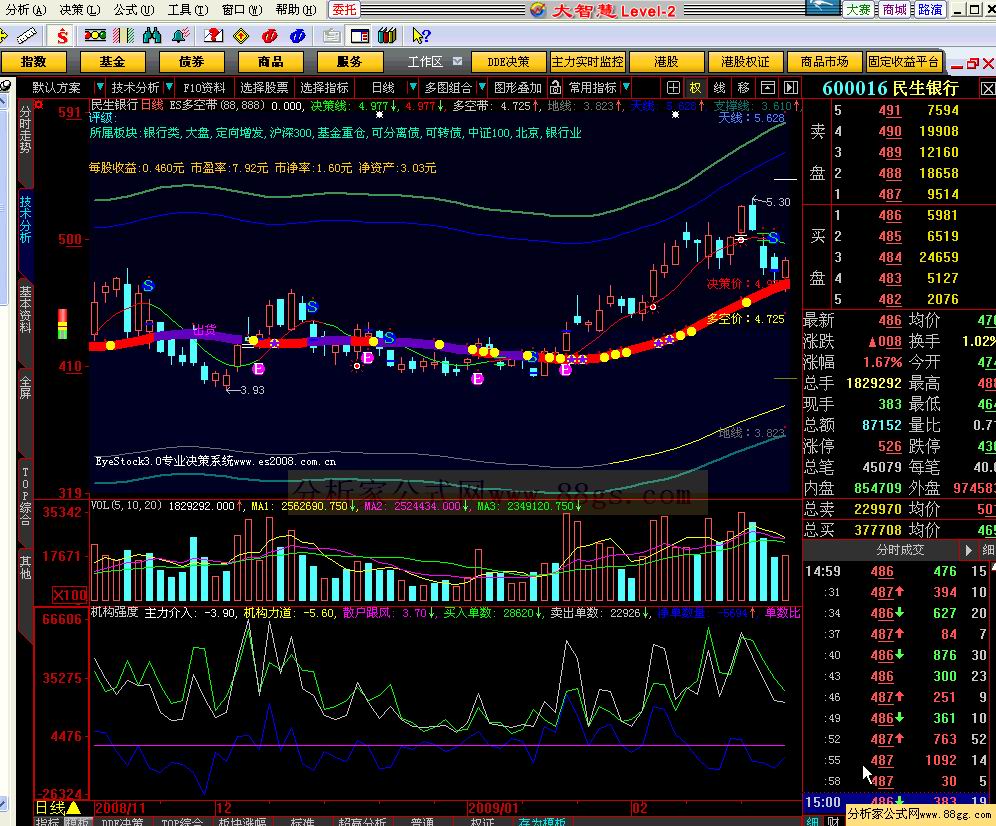The height and width of the screenshot is (826, 996).
Task: Click the 日线 period indicator with triangle
Action: 57,808
